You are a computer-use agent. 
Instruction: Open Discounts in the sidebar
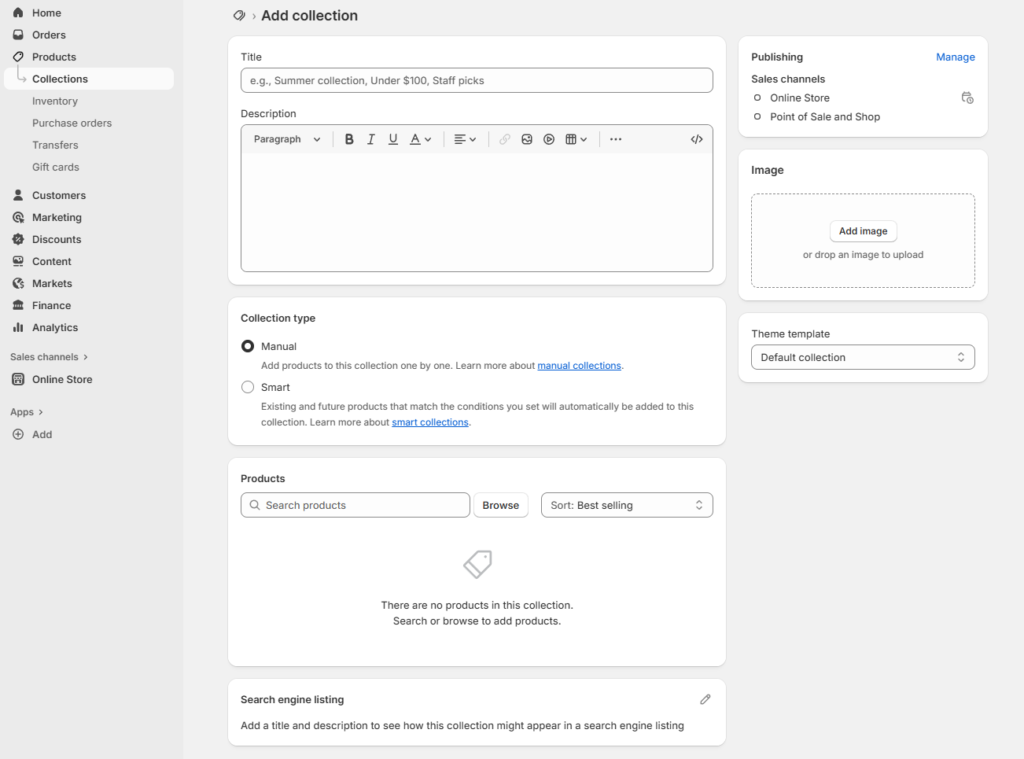pos(56,240)
